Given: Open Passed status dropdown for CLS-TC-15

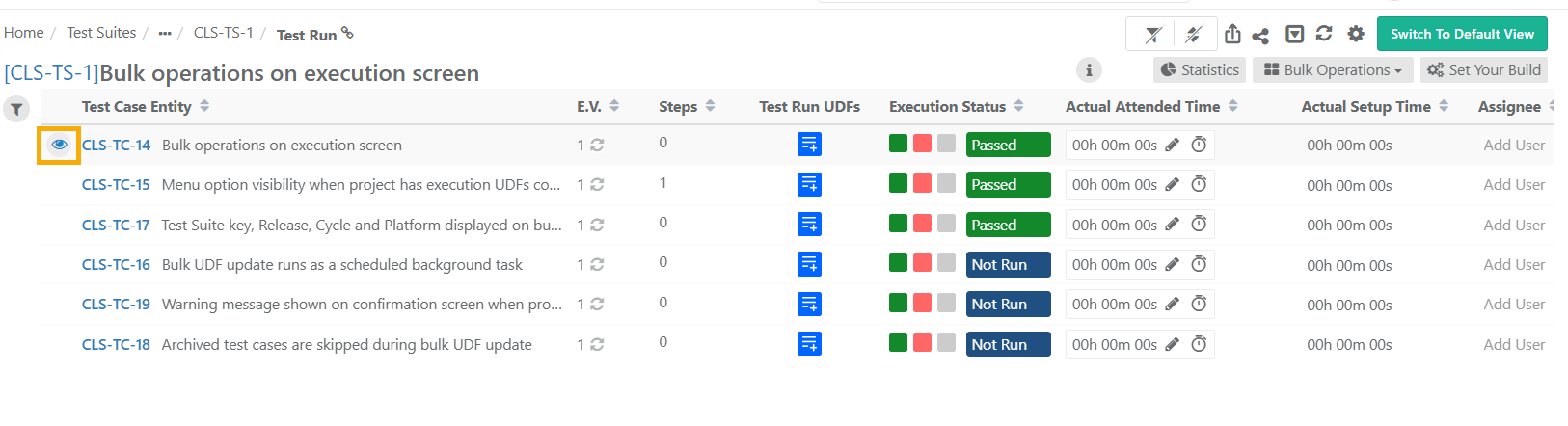Looking at the screenshot, I should click(1009, 184).
